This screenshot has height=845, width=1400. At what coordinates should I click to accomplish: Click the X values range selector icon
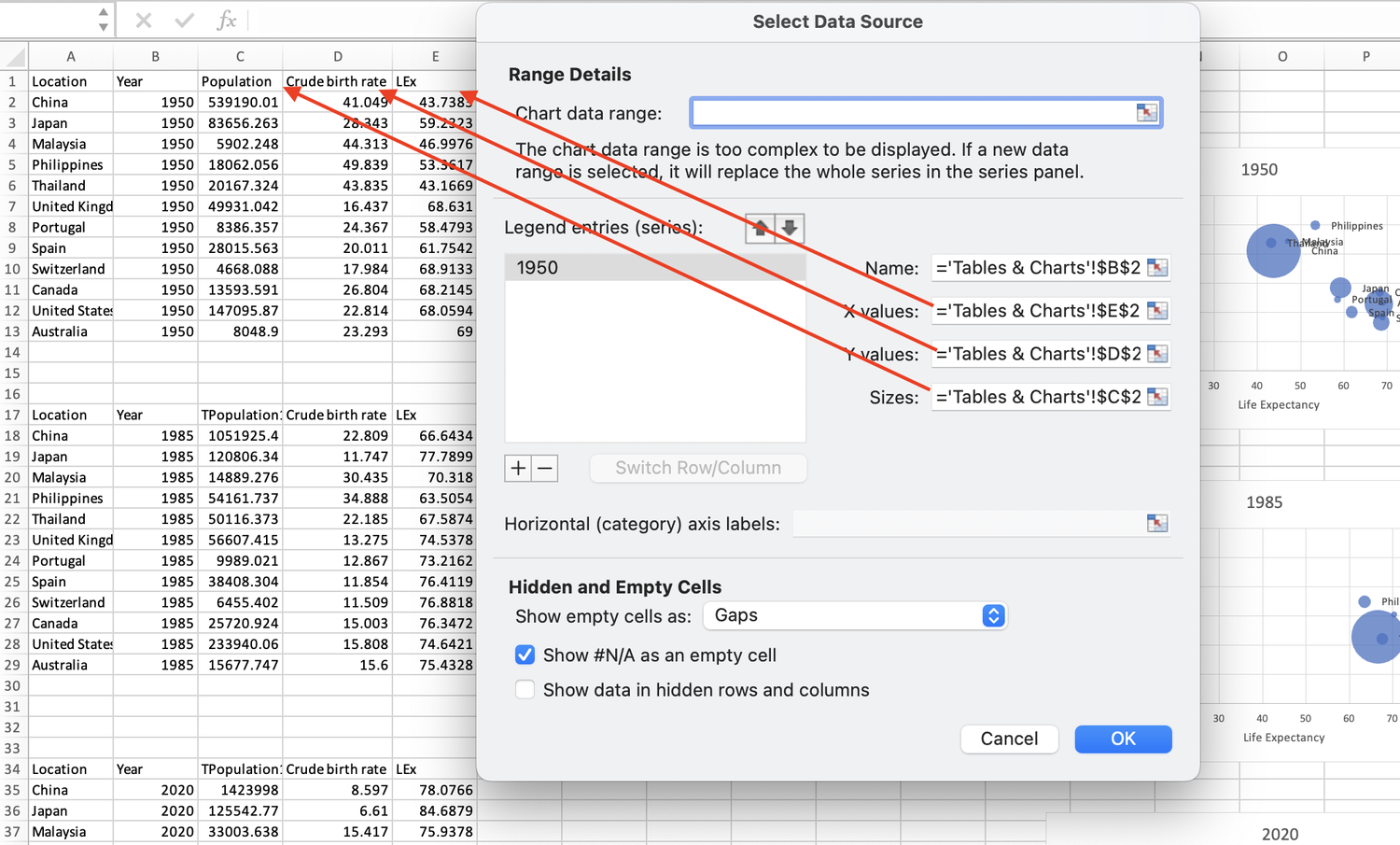1156,311
